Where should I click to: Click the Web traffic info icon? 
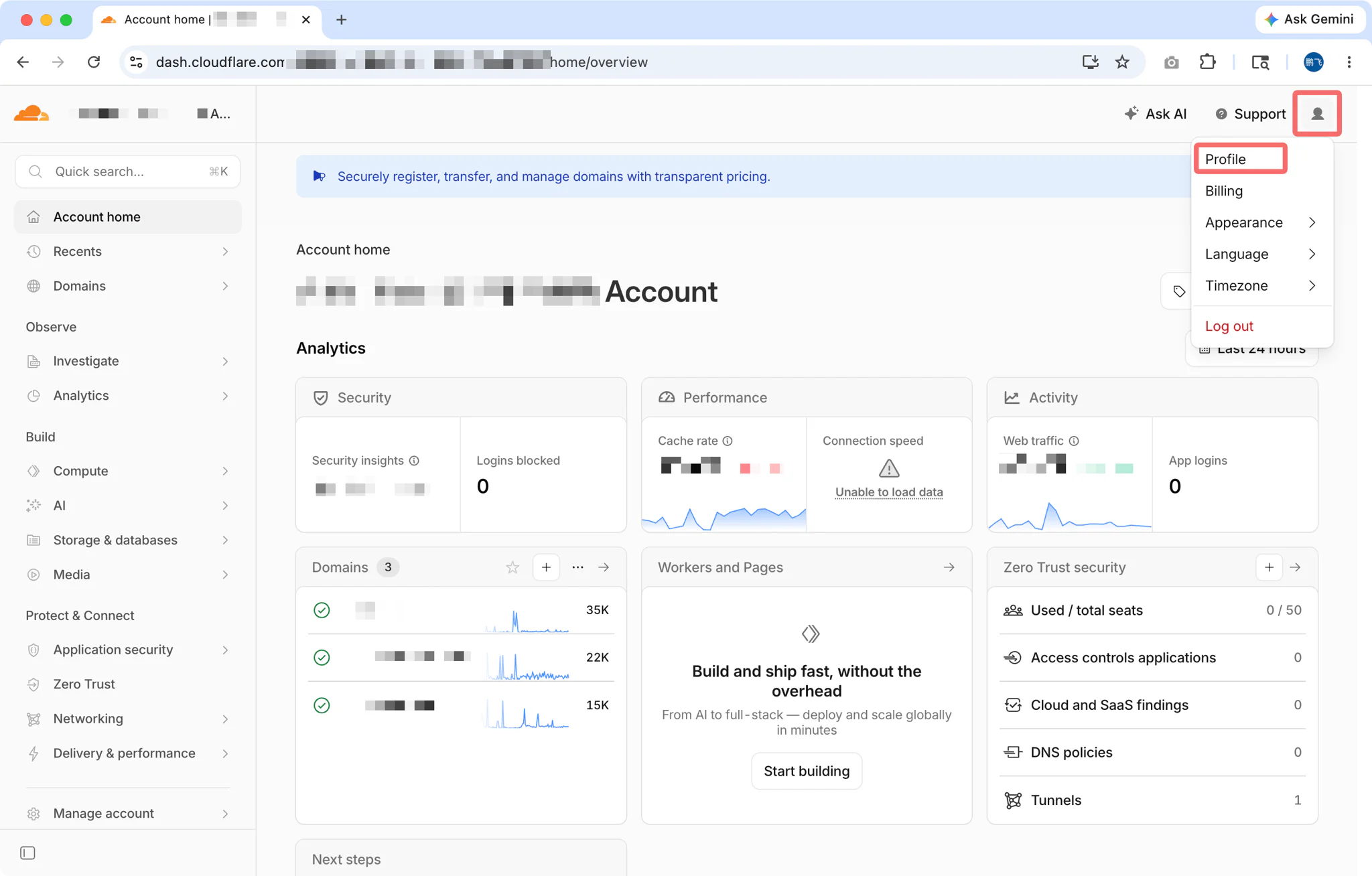(1074, 441)
